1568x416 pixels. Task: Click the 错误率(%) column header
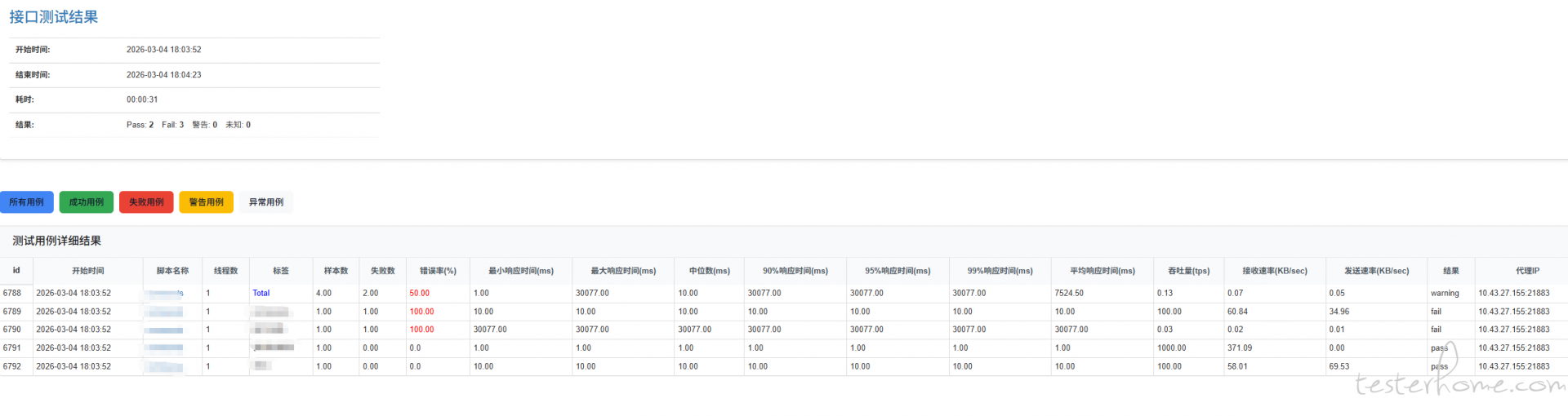pyautogui.click(x=438, y=271)
